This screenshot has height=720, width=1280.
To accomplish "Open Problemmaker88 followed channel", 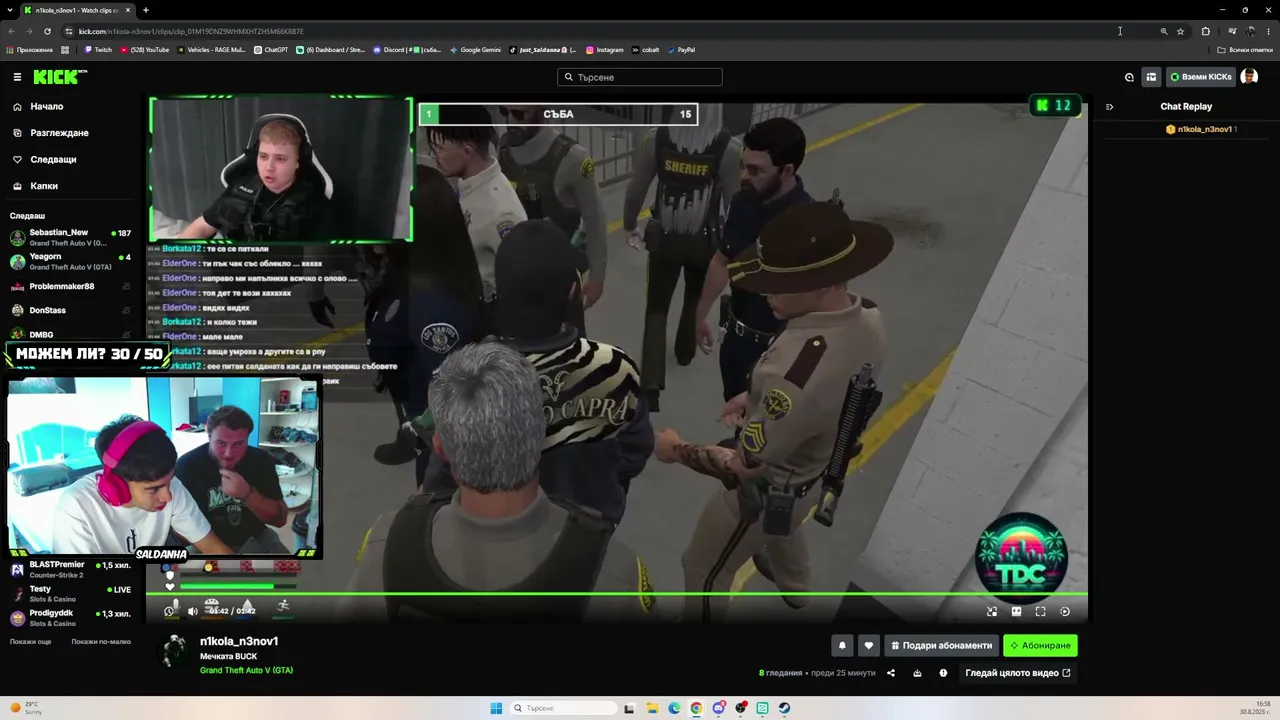I will click(70, 286).
